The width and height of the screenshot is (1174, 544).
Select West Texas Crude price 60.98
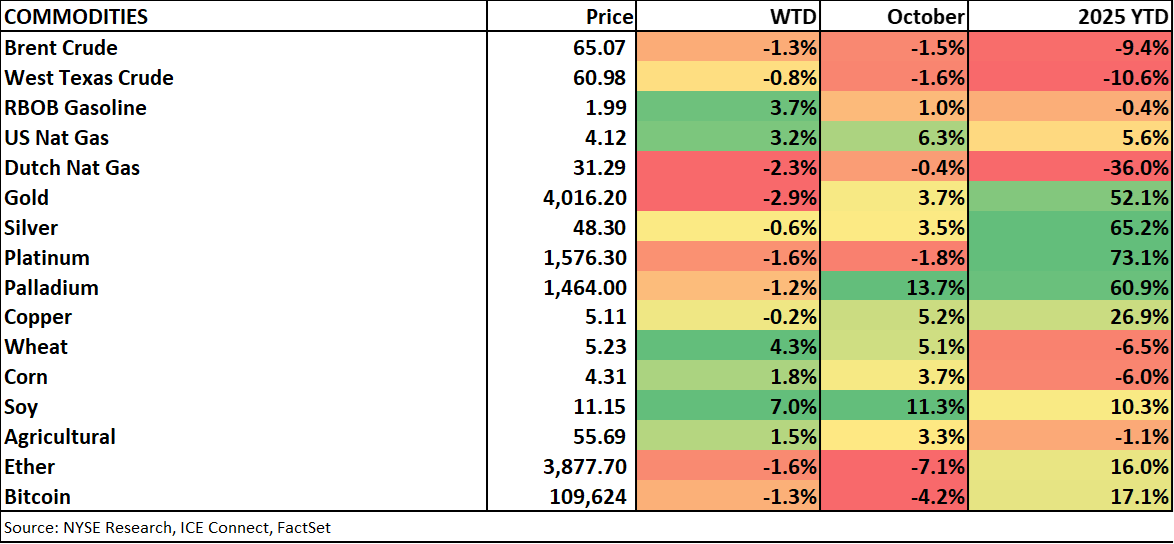pyautogui.click(x=596, y=78)
